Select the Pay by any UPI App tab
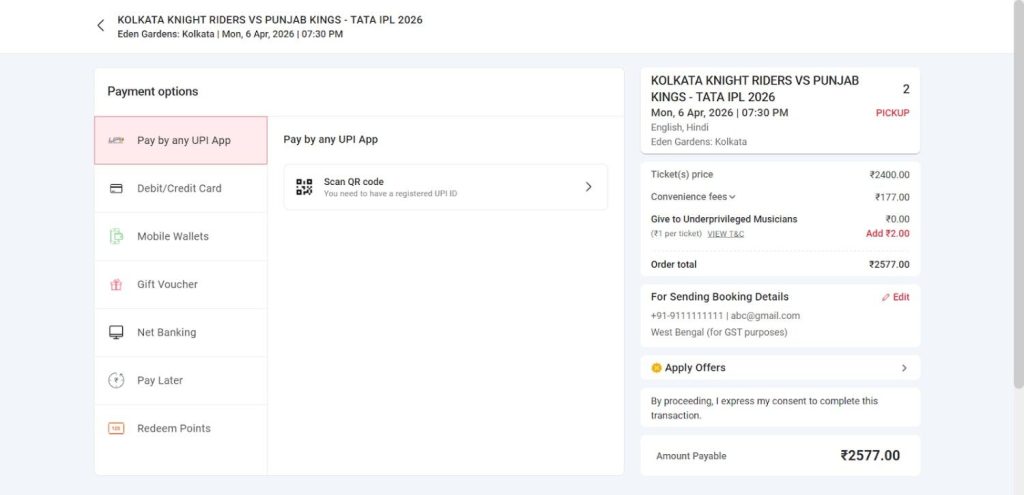This screenshot has width=1024, height=495. coord(183,140)
